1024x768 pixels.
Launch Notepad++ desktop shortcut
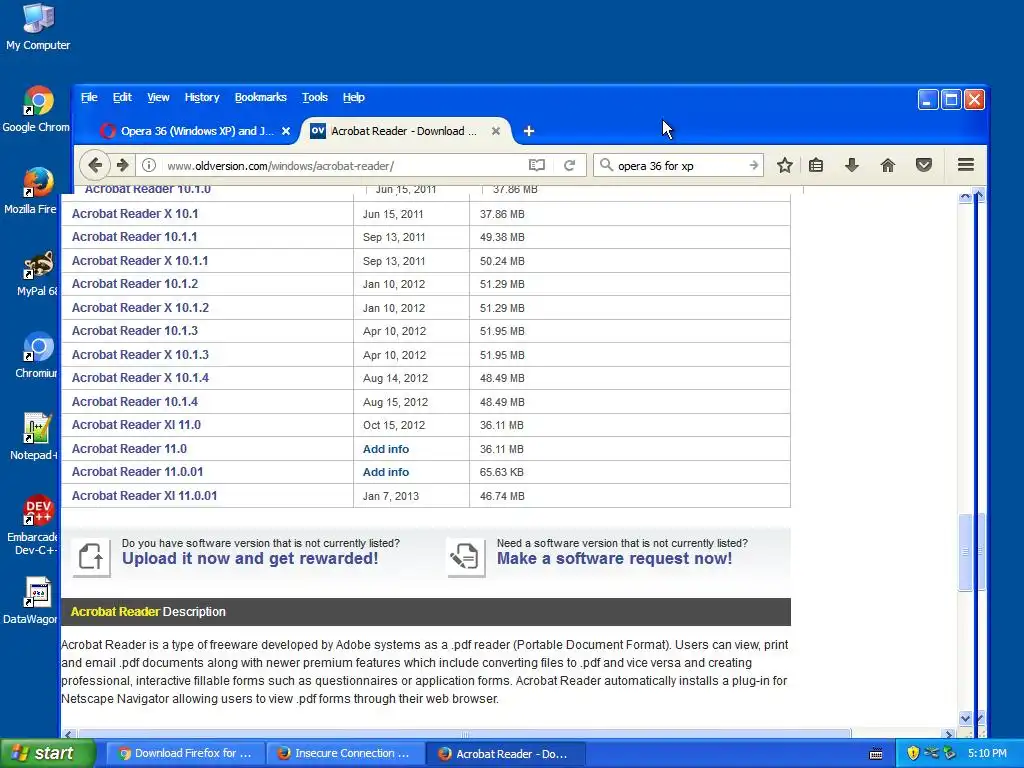point(35,437)
